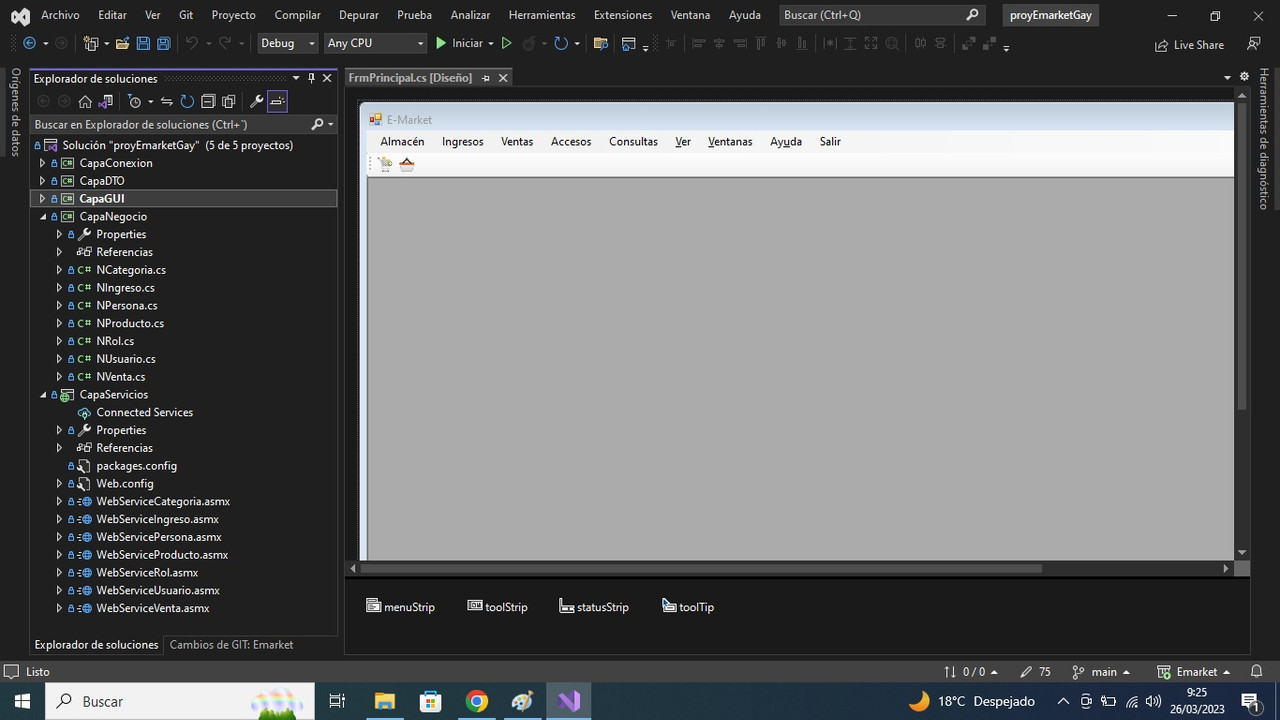
Task: Open Properties wrench icon in Solution Explorer
Action: [x=256, y=101]
